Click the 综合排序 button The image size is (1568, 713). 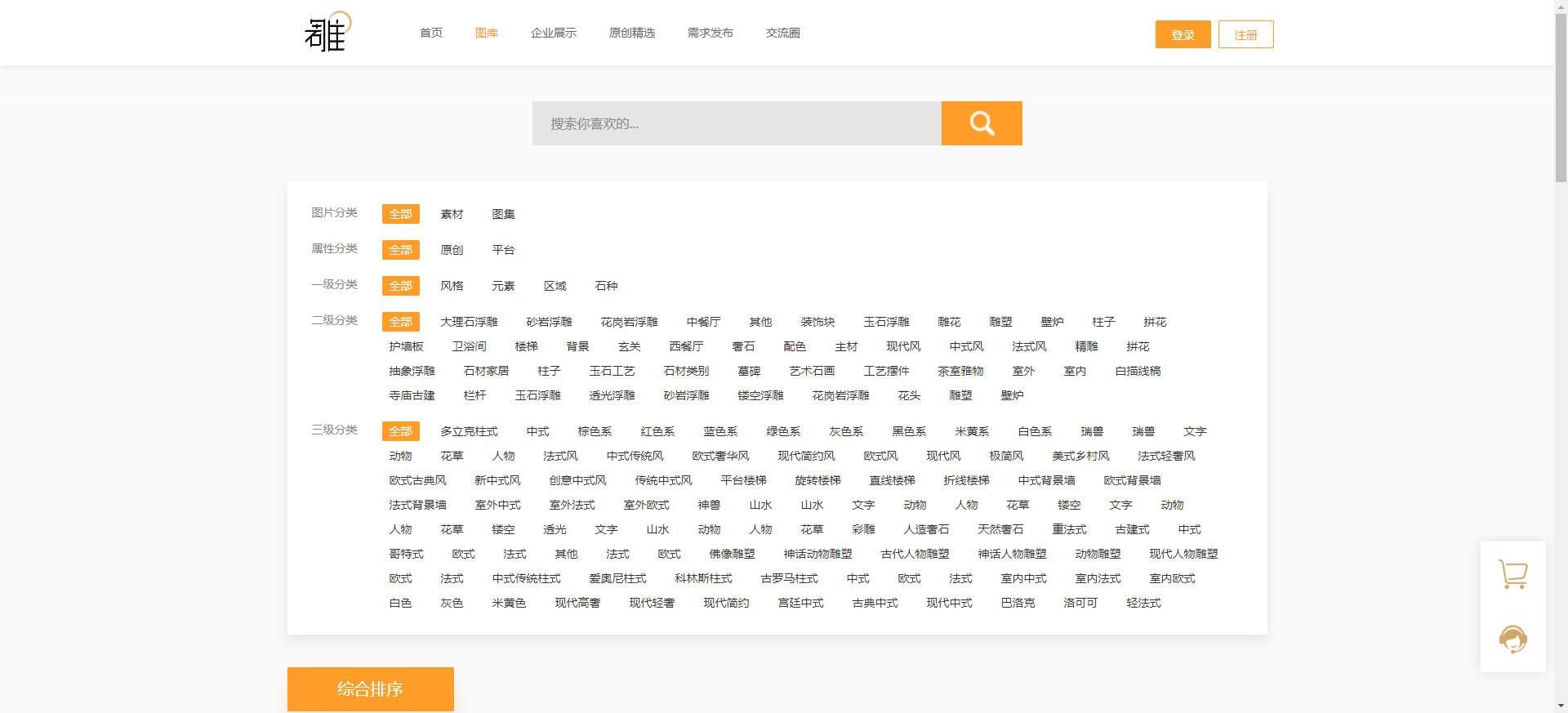[x=371, y=689]
